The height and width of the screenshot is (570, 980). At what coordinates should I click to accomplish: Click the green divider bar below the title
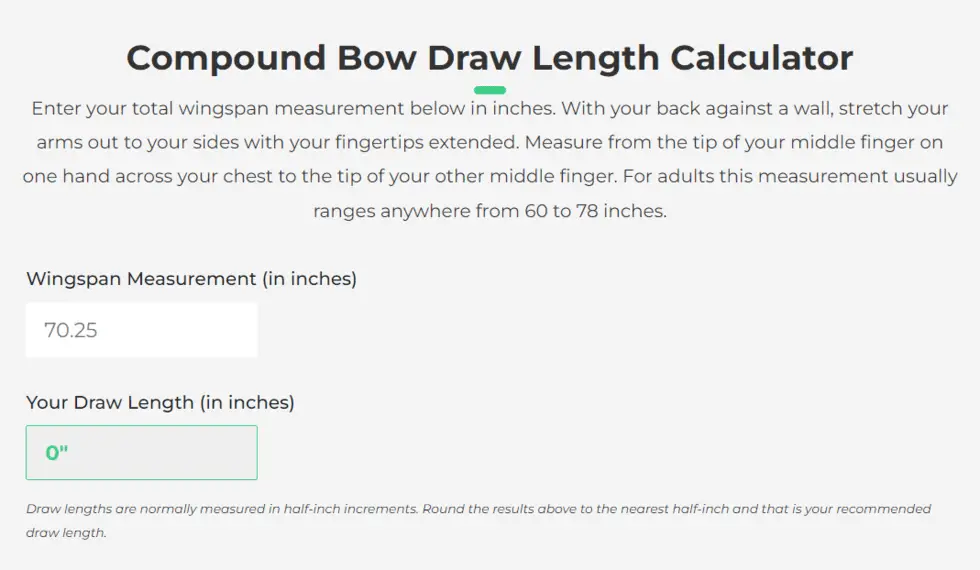(489, 90)
